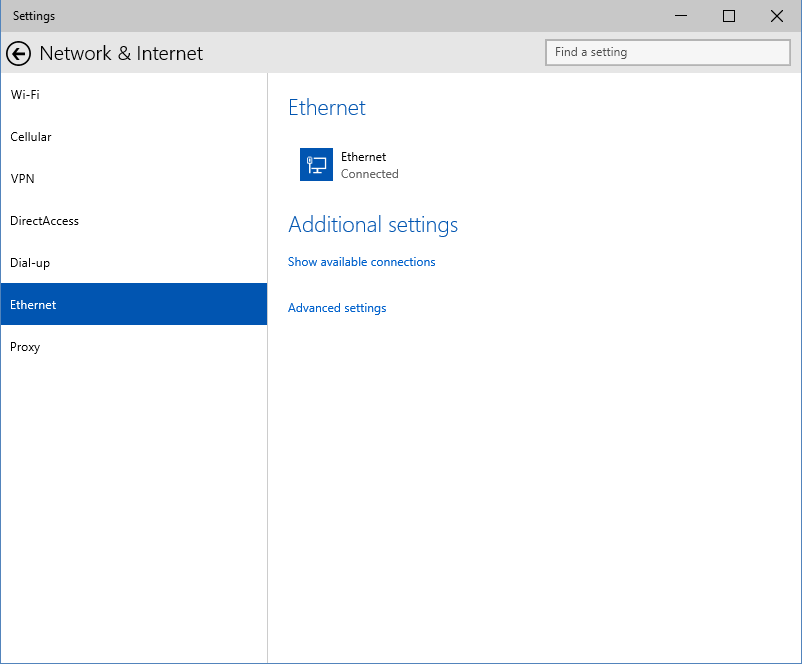The image size is (802, 664).
Task: Select Cellular in the sidebar
Action: click(31, 137)
